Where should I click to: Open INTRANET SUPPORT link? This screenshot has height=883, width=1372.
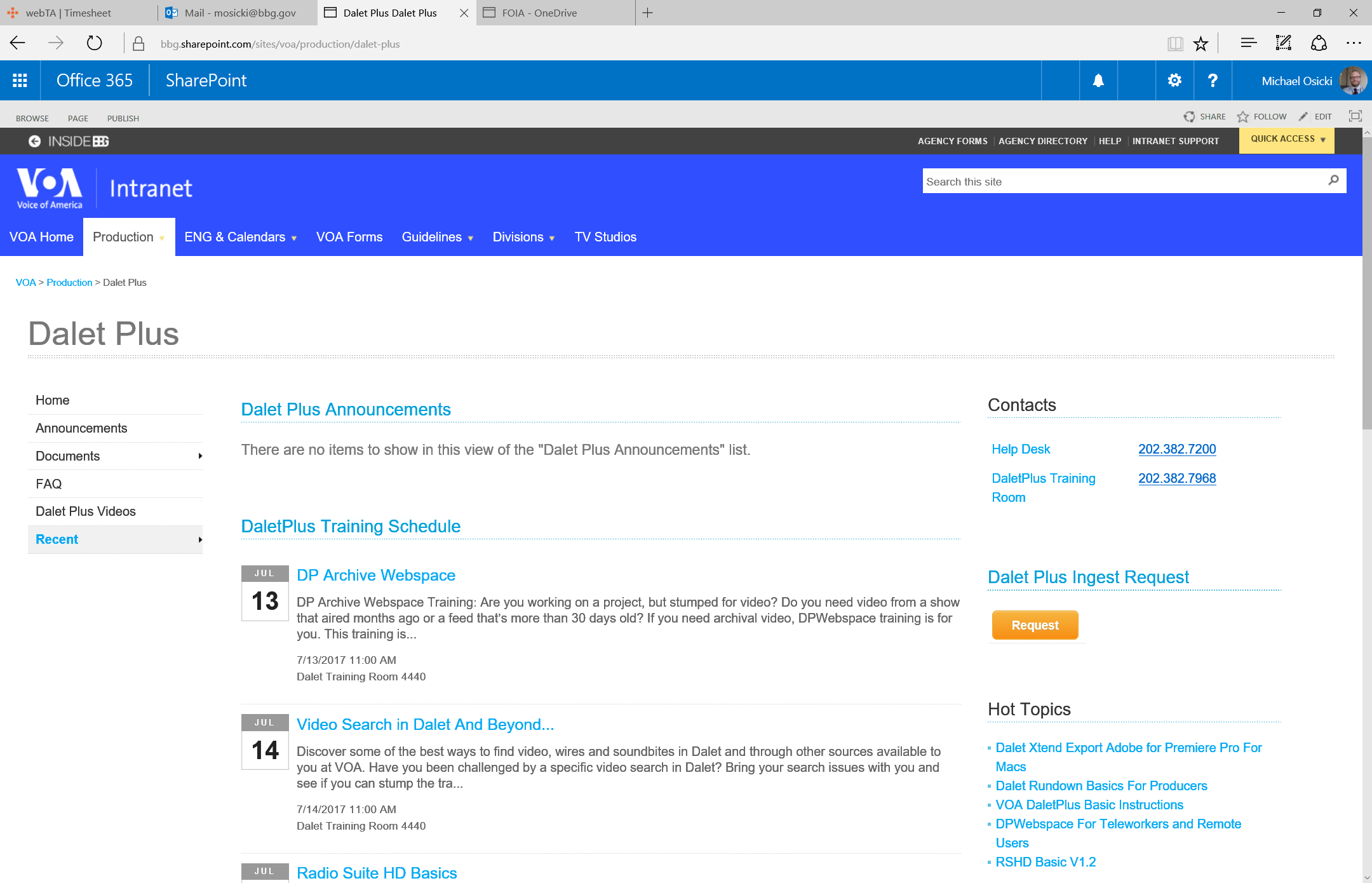click(x=1176, y=141)
